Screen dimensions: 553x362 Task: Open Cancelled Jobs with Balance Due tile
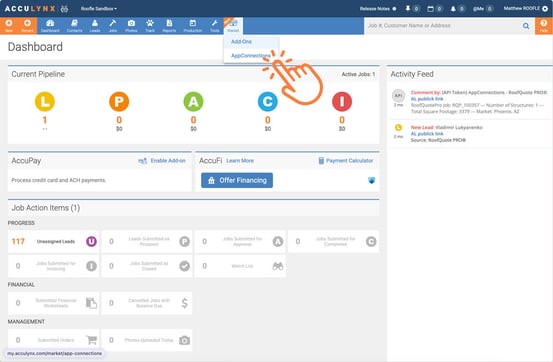click(147, 303)
